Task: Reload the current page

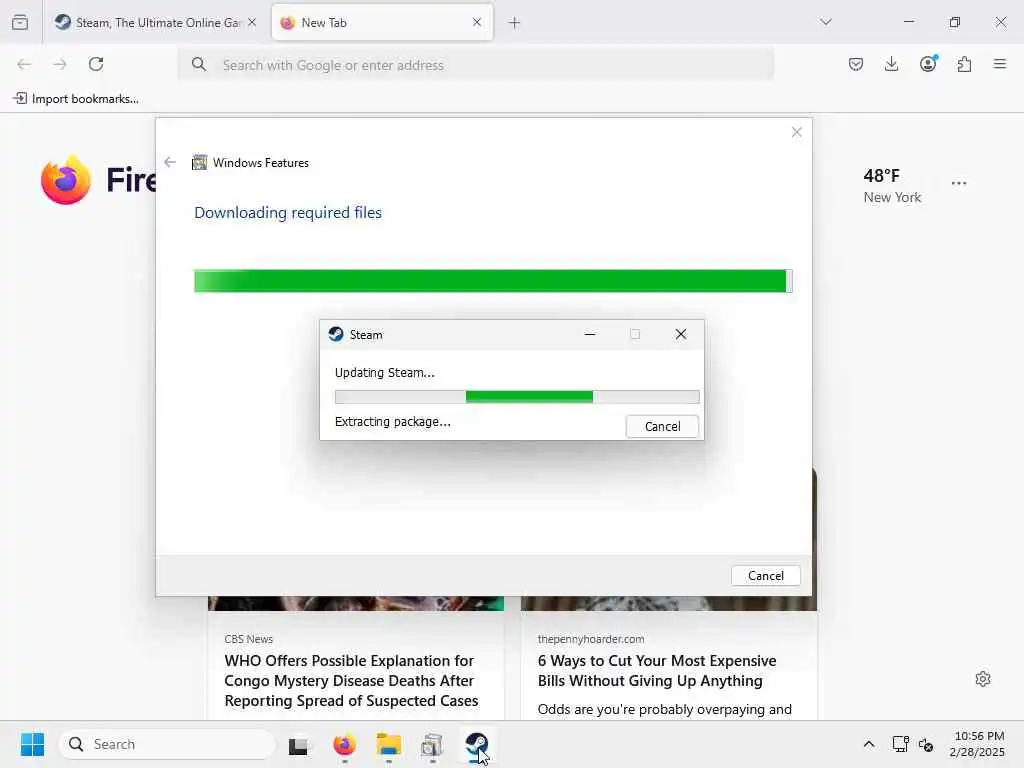Action: (96, 64)
